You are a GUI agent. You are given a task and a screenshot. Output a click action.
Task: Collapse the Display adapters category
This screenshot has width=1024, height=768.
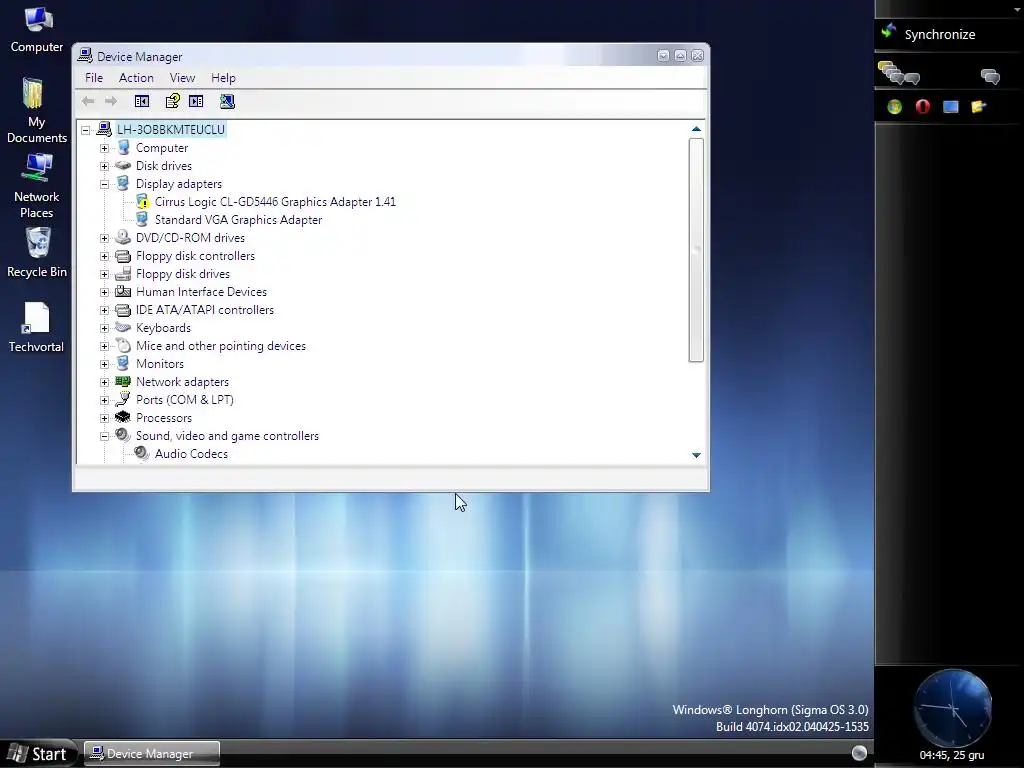pos(104,184)
